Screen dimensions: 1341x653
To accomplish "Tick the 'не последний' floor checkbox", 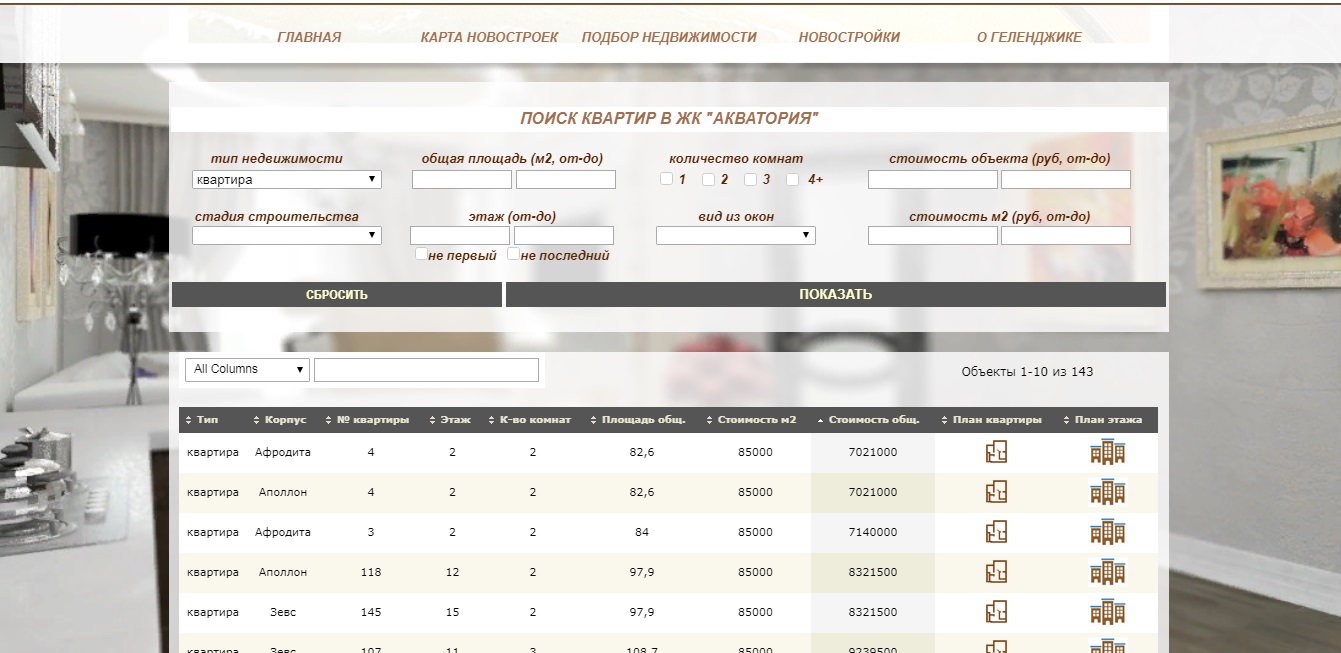I will coord(513,254).
